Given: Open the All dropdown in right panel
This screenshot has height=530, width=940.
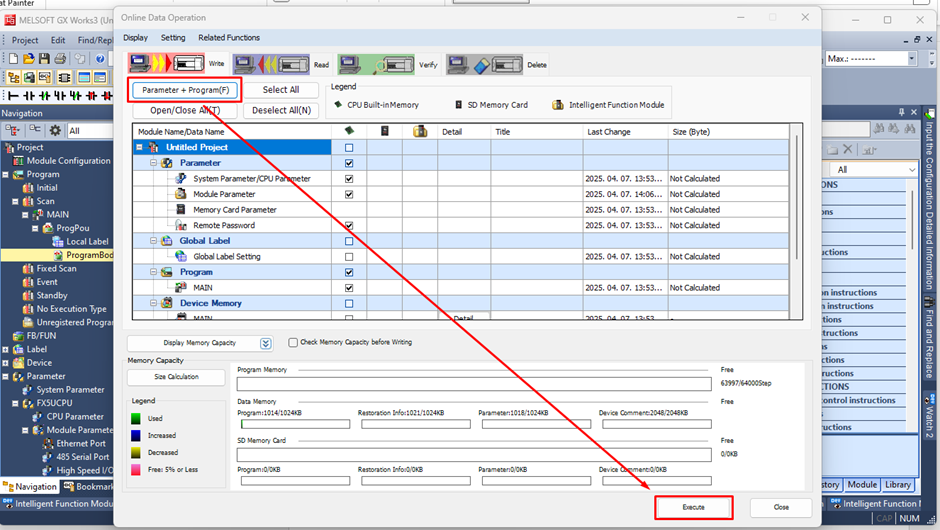Looking at the screenshot, I should (x=912, y=170).
